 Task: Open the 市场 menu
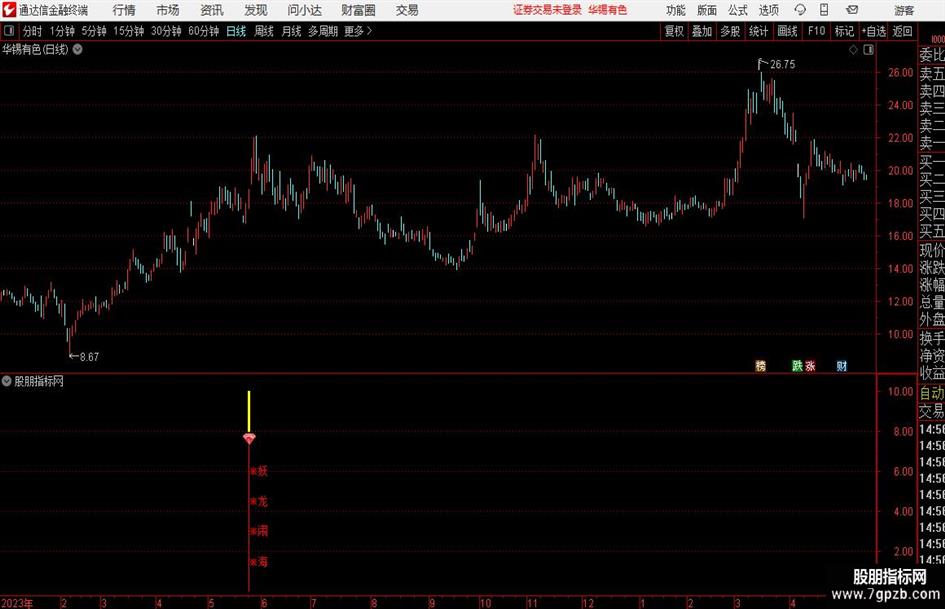click(x=168, y=10)
